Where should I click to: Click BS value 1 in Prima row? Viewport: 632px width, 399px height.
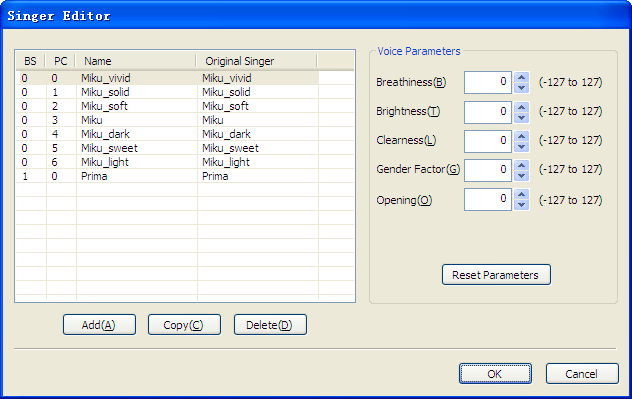25,176
